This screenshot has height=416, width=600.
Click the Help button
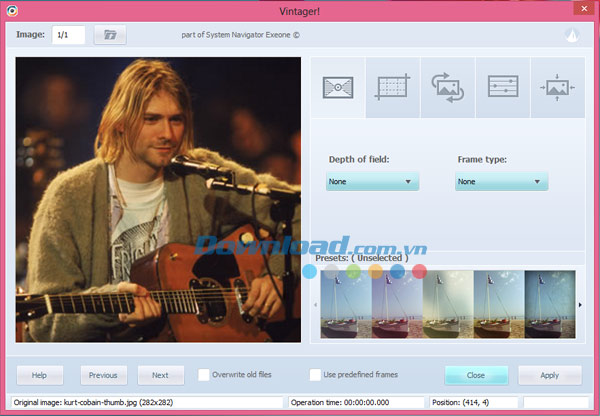pyautogui.click(x=40, y=375)
